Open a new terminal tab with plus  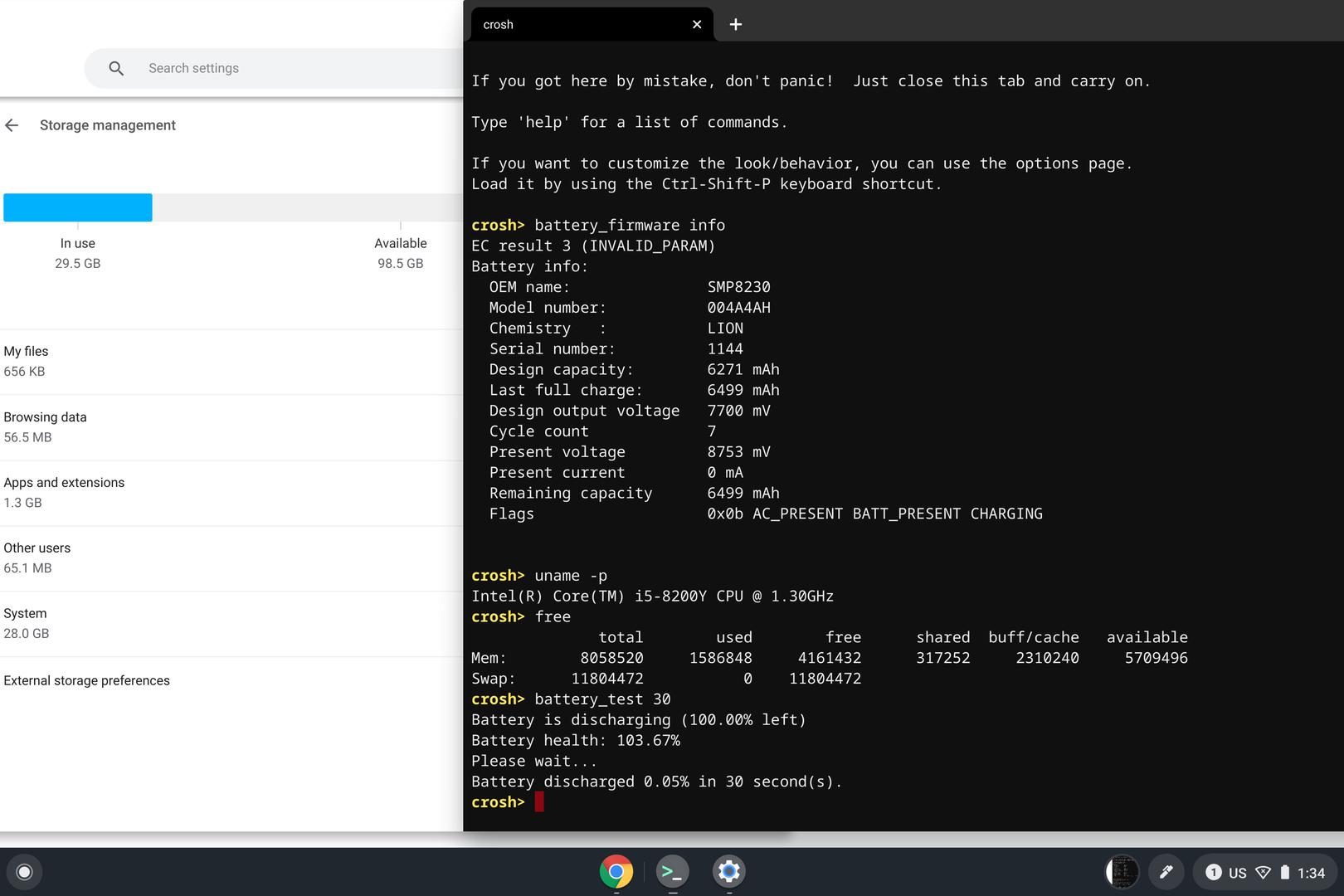735,25
